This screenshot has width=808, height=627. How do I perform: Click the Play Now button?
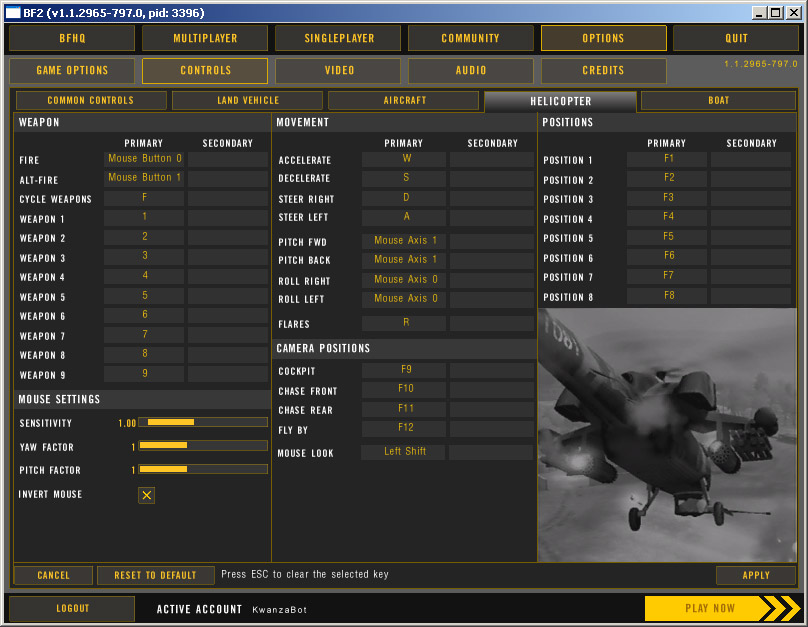(x=722, y=608)
